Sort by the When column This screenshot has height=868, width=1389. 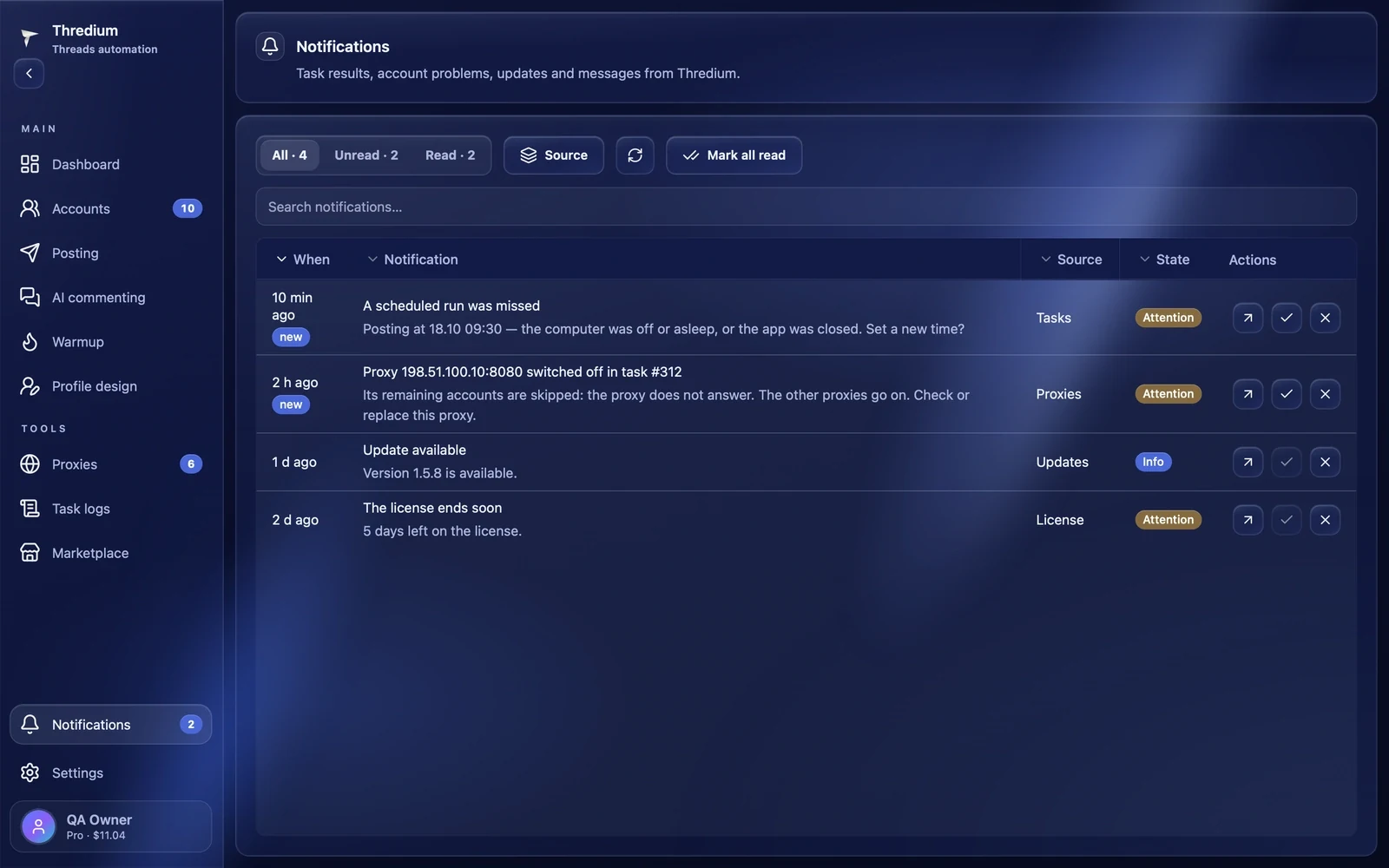point(303,260)
